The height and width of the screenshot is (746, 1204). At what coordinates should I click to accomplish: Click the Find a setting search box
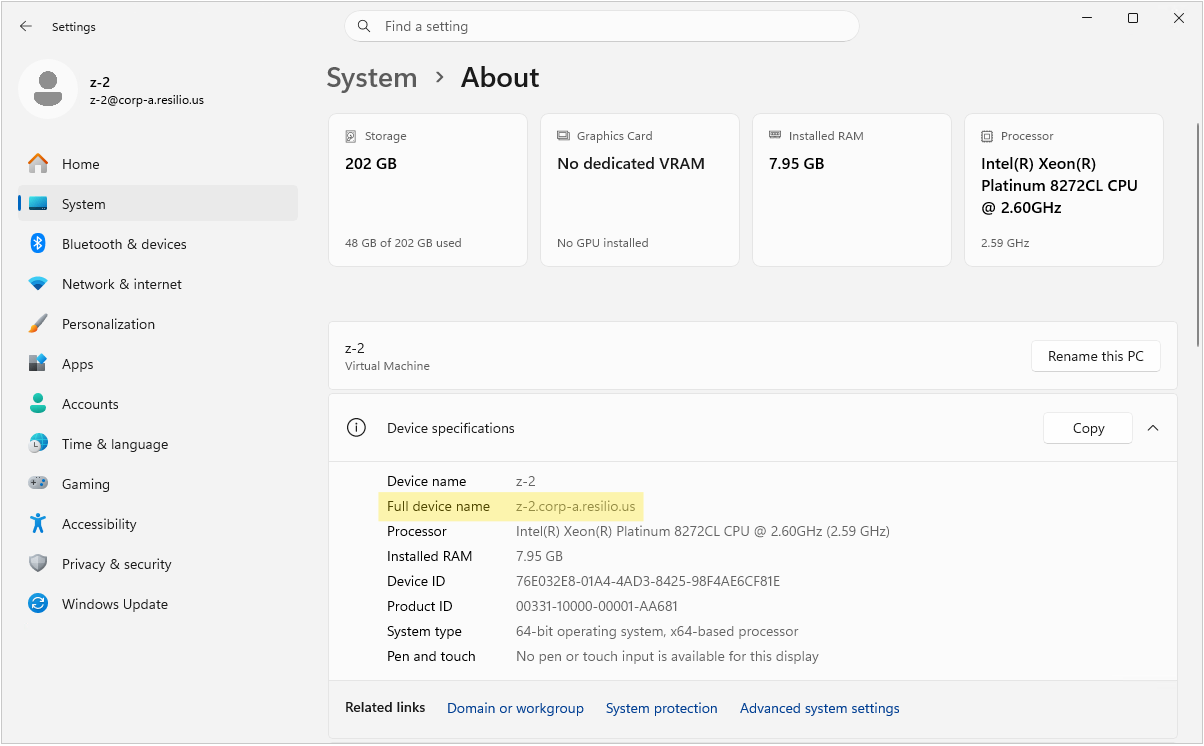pyautogui.click(x=602, y=26)
